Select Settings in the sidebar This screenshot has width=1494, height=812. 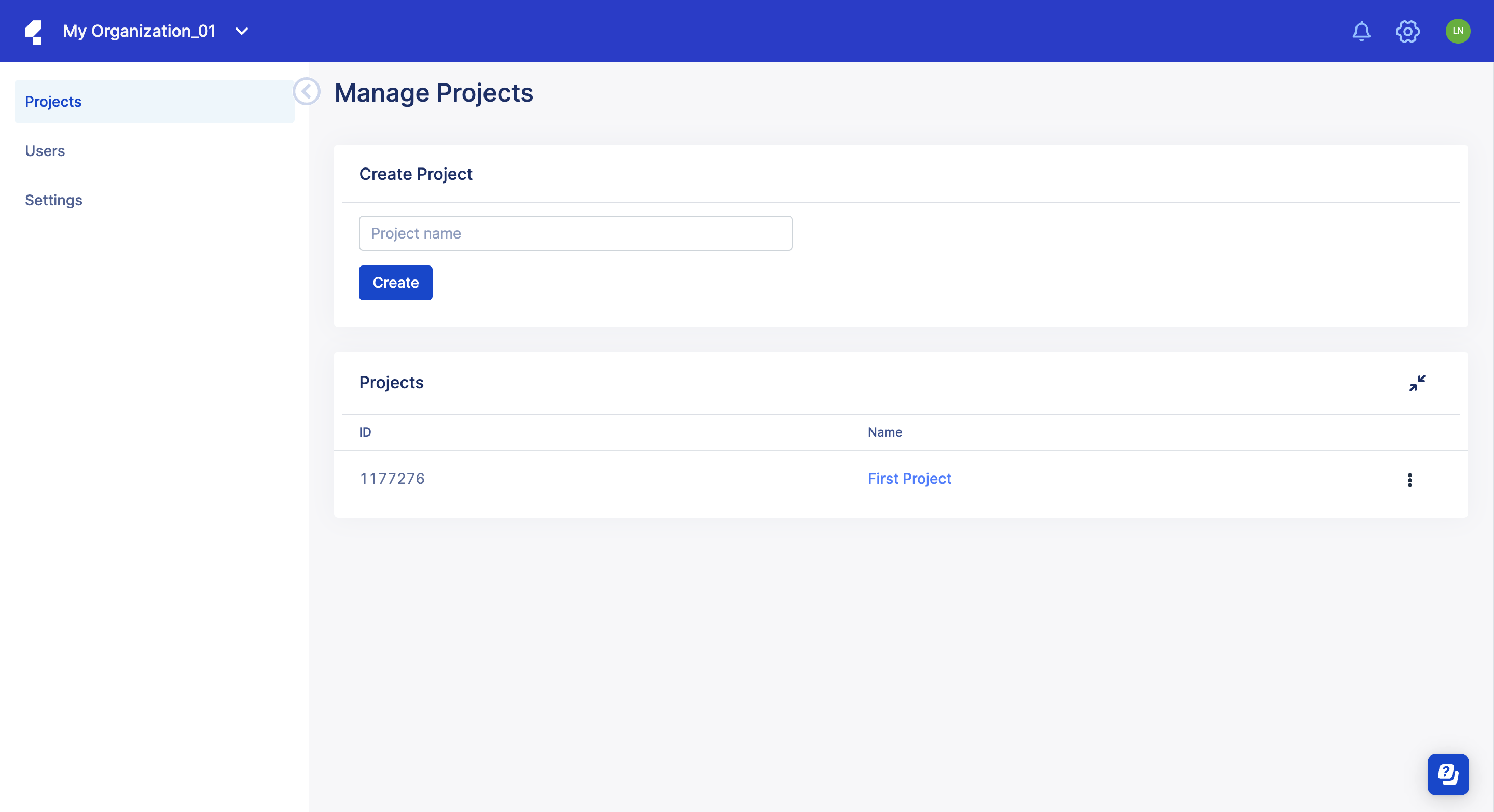pyautogui.click(x=53, y=200)
